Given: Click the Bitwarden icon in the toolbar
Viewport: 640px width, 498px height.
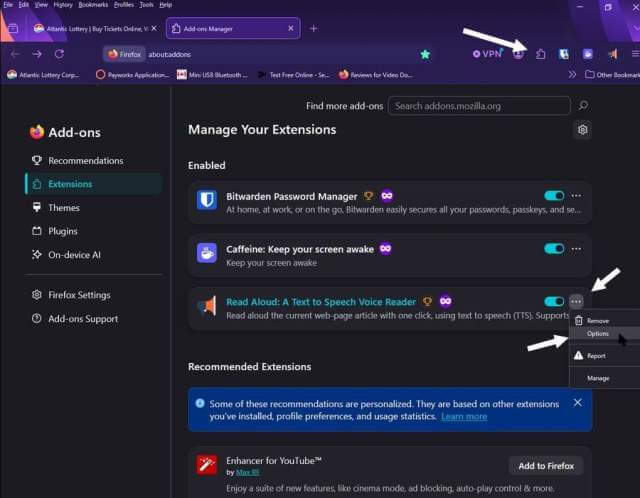Looking at the screenshot, I should pos(564,54).
